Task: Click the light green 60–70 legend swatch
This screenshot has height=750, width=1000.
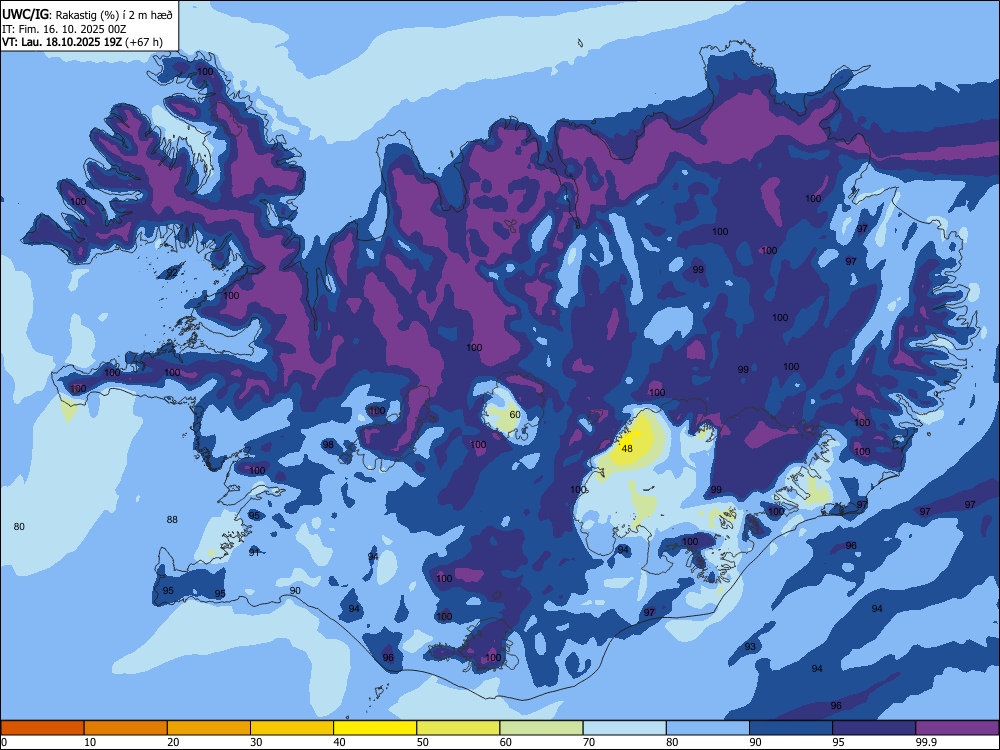Action: (541, 728)
